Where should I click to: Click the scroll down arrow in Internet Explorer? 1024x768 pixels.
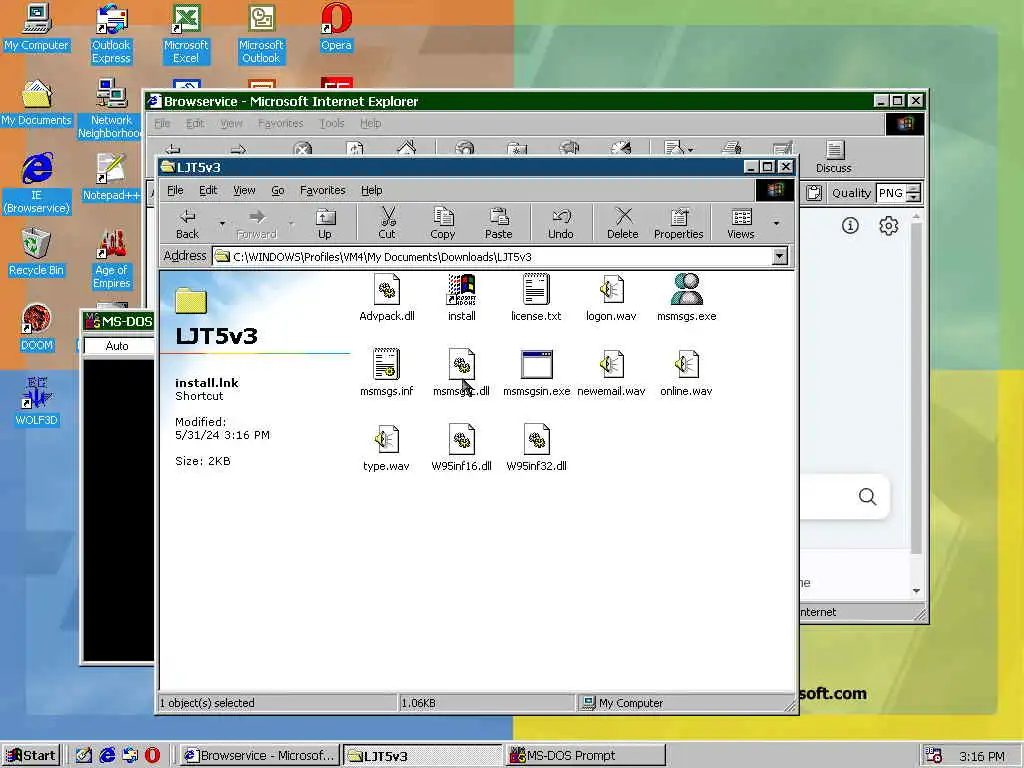point(916,591)
